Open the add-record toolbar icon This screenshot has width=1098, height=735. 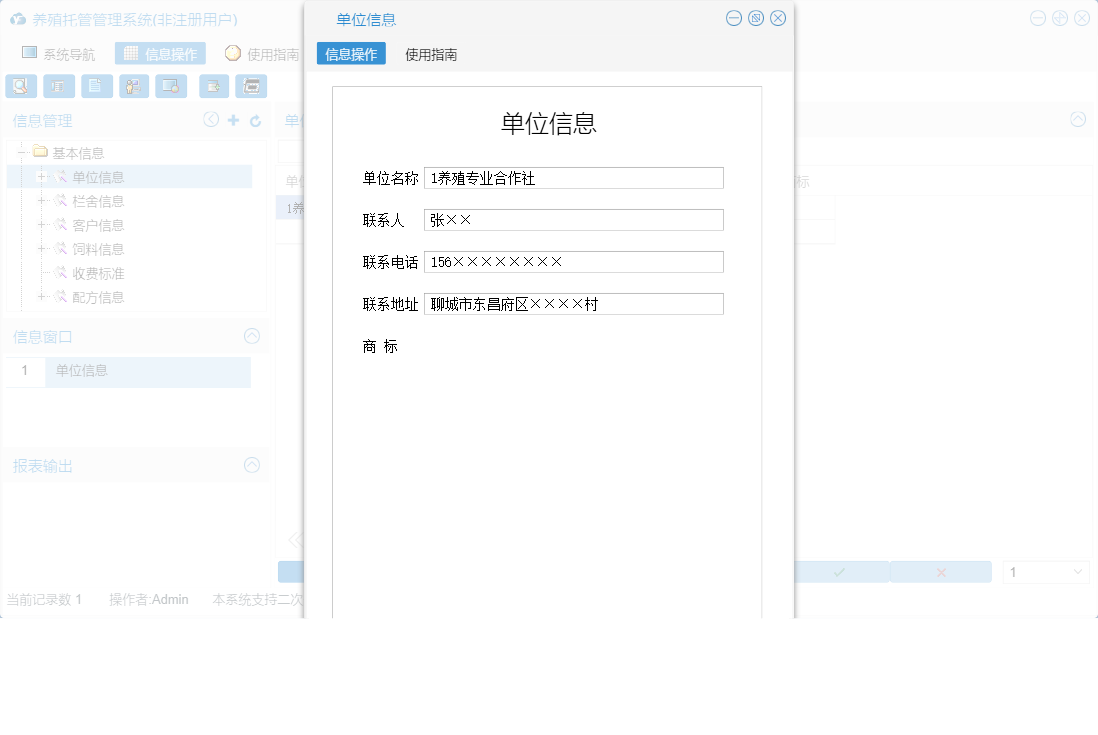pyautogui.click(x=213, y=86)
